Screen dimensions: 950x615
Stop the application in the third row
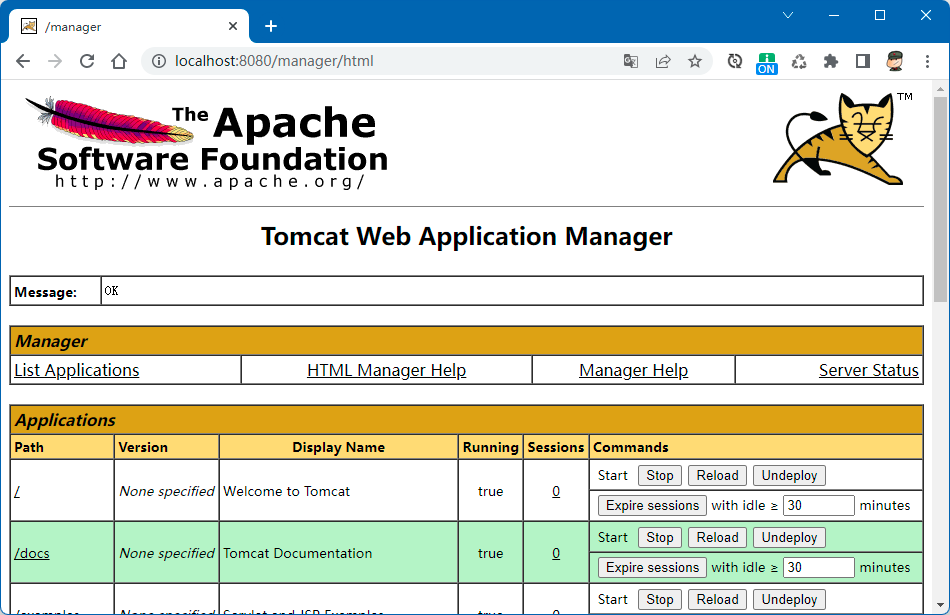point(660,599)
